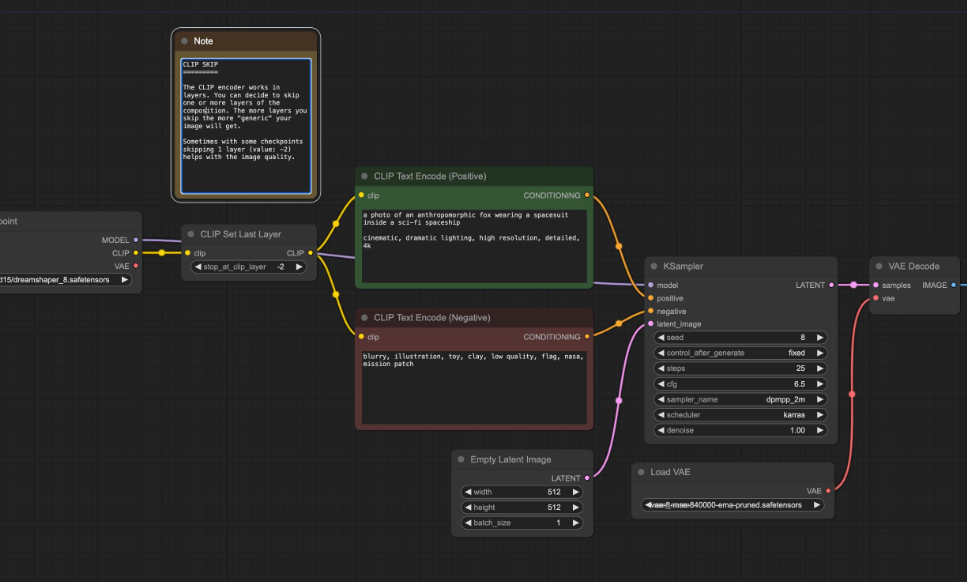967x582 pixels.
Task: Click CONDITIONING output port on Positive encode node
Action: pyautogui.click(x=586, y=195)
